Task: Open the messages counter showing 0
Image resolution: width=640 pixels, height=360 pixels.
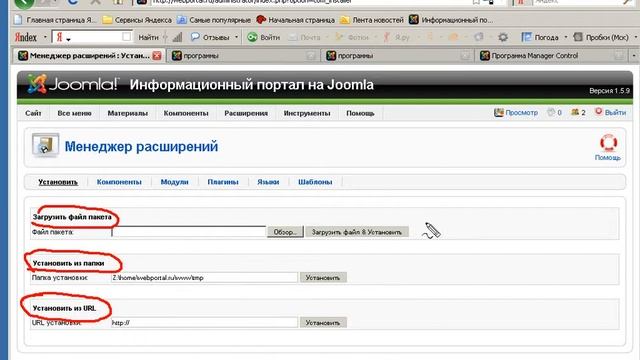Action: [554, 112]
